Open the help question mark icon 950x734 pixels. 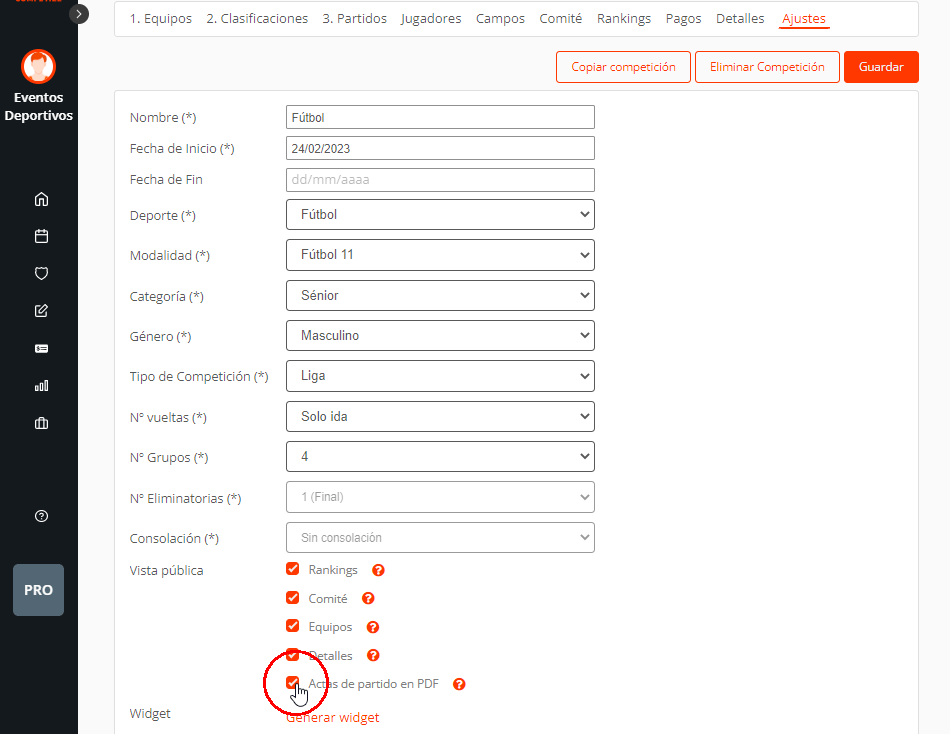point(41,516)
